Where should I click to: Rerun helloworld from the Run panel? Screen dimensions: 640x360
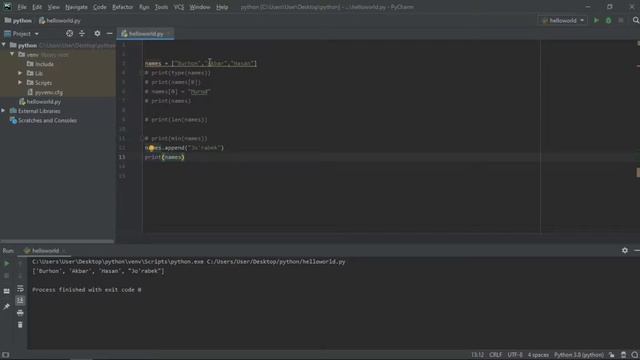[x=7, y=264]
